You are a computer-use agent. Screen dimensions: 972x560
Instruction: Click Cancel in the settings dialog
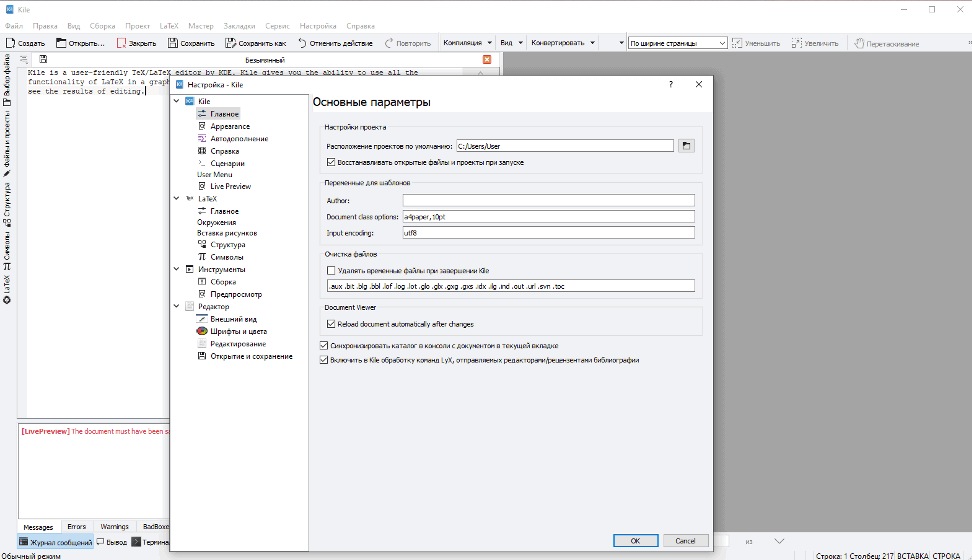pyautogui.click(x=685, y=541)
